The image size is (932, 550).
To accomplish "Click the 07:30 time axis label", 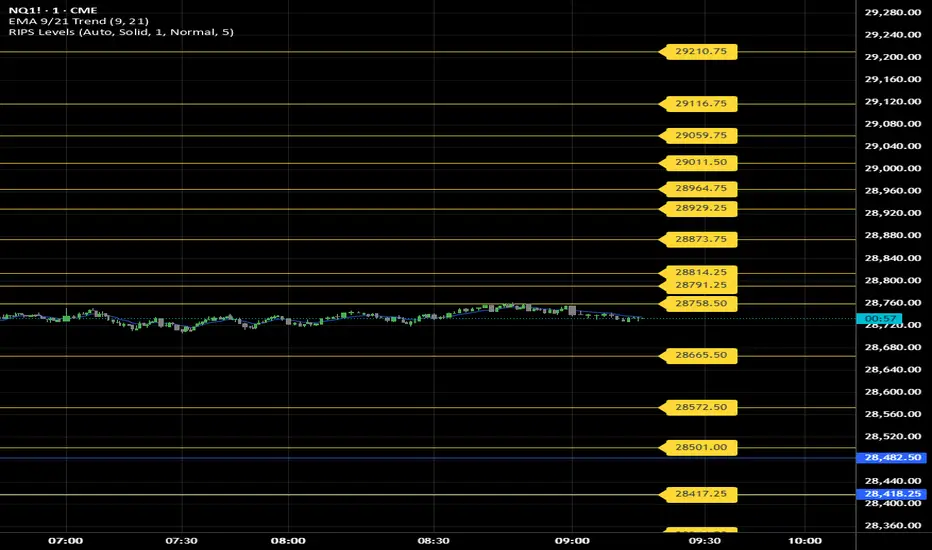I will [x=181, y=540].
